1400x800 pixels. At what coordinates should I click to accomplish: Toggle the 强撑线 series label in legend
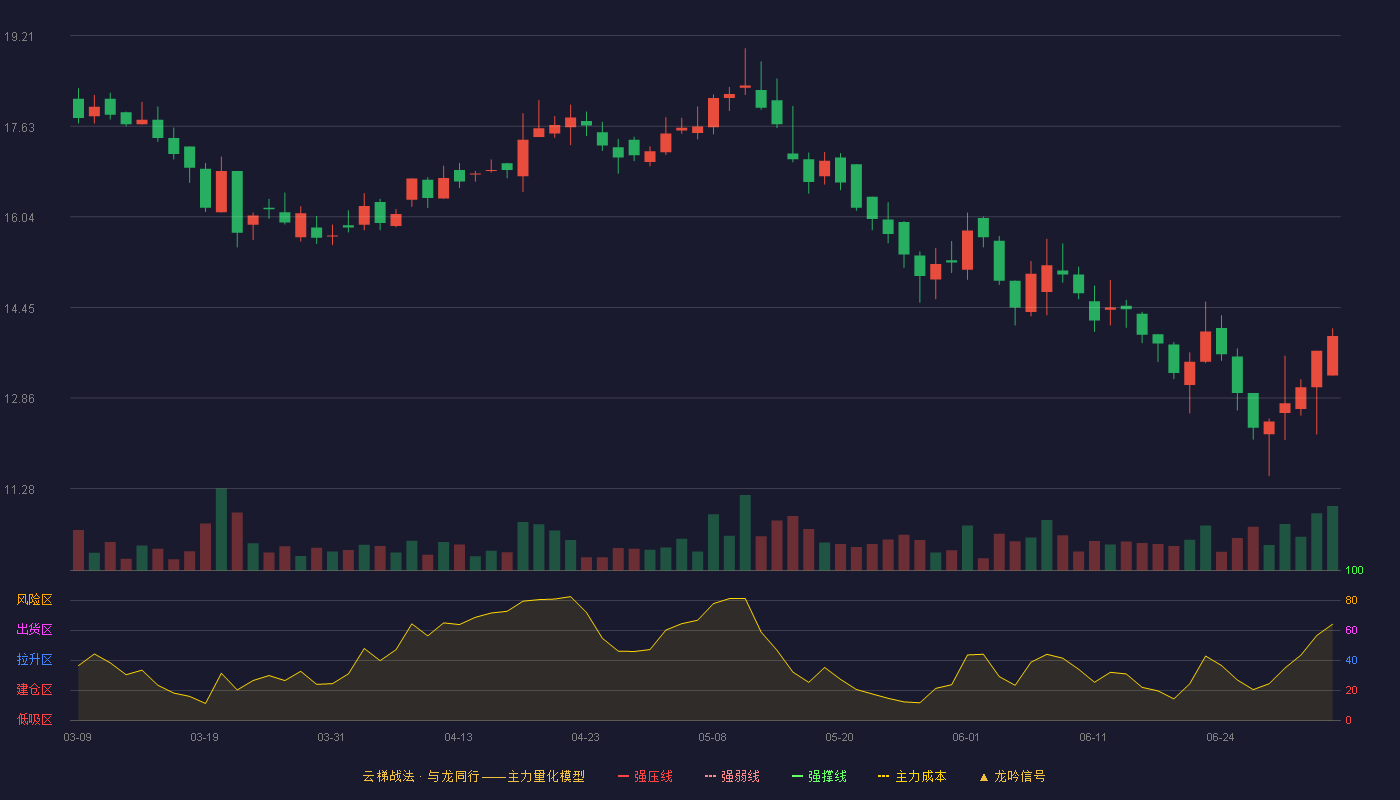827,776
